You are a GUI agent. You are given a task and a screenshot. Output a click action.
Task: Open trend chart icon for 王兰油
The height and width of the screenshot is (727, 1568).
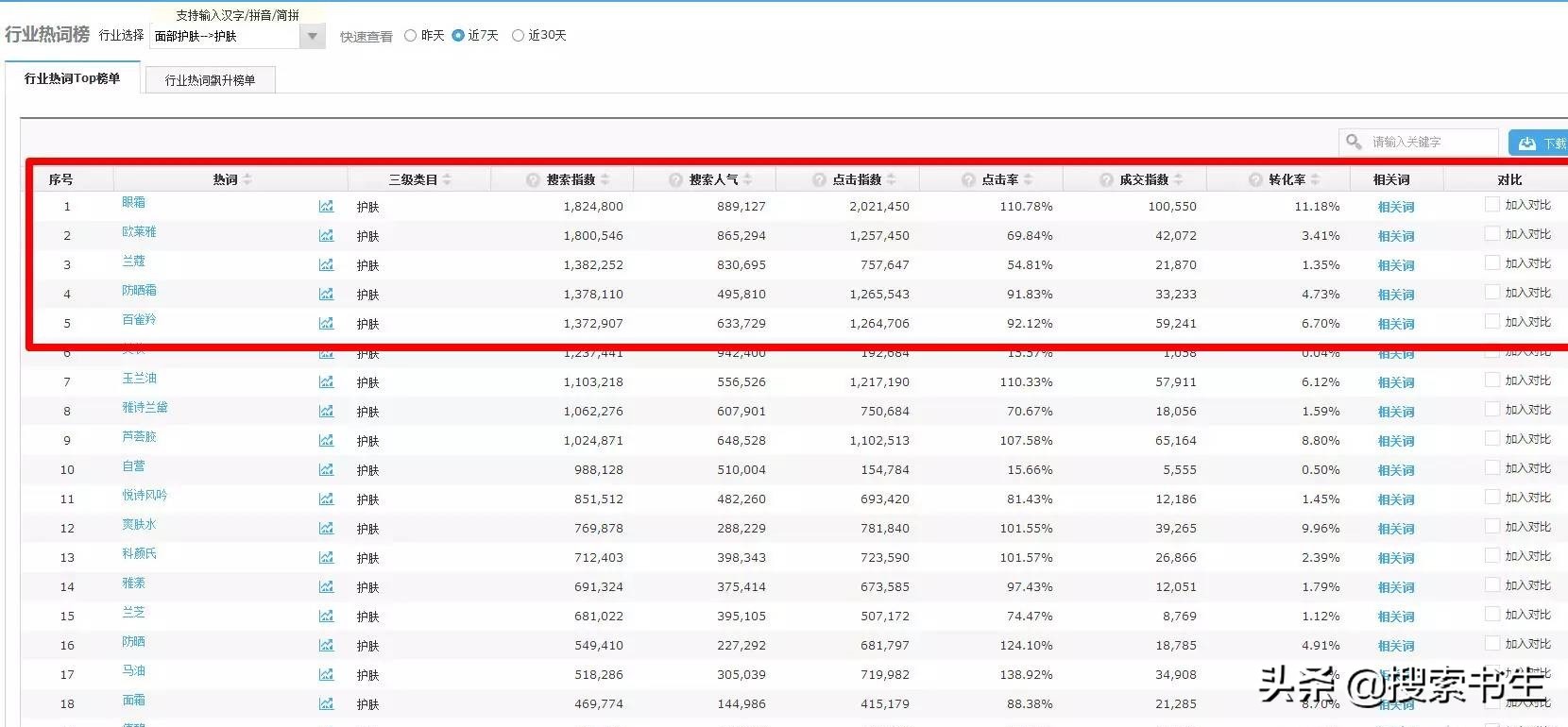pos(326,381)
